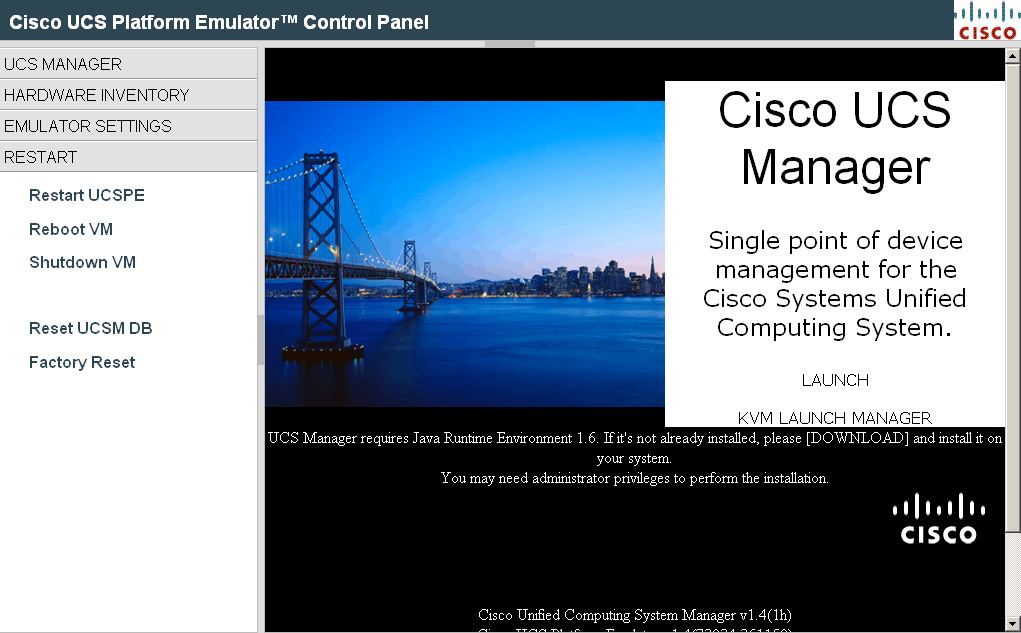Click the [DOWNLOAD] Java runtime link
The height and width of the screenshot is (633, 1021).
point(858,438)
